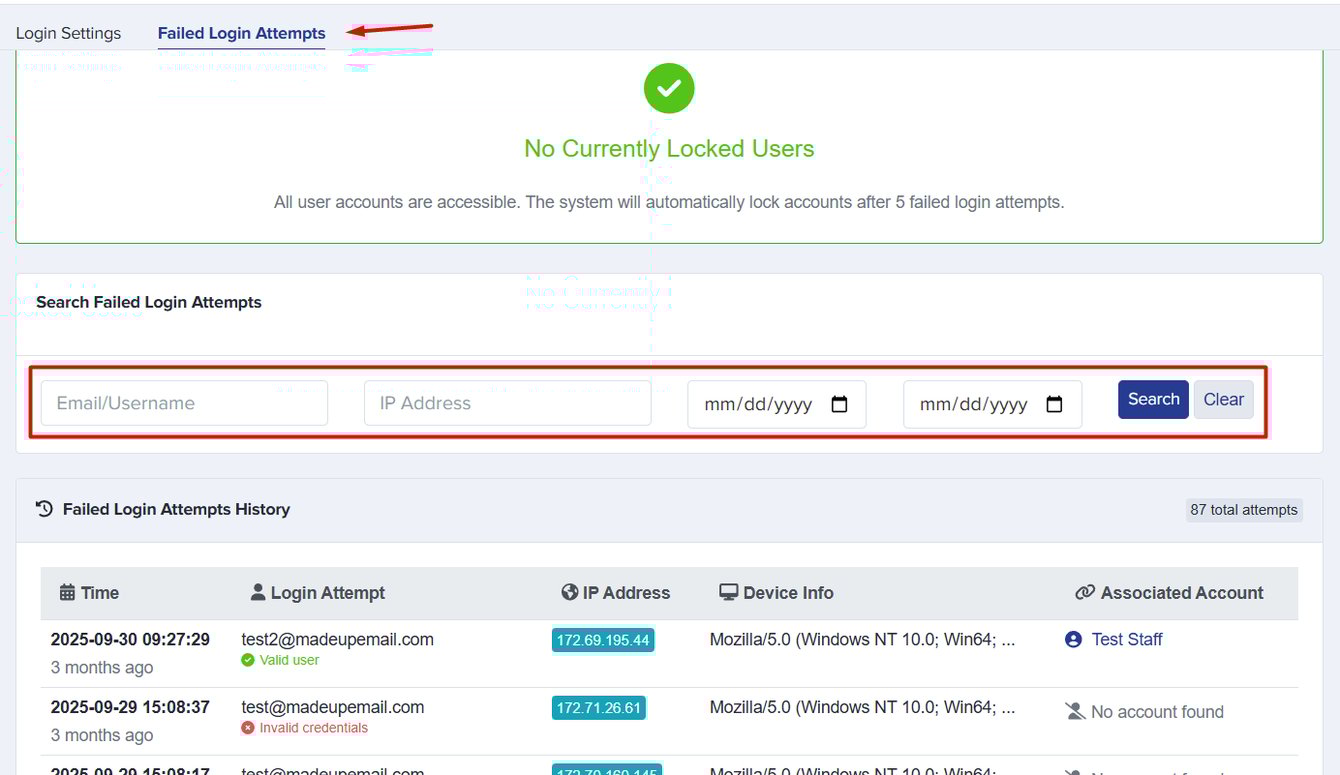The image size is (1340, 775).
Task: Click the 87 total attempts badge
Action: [x=1243, y=510]
